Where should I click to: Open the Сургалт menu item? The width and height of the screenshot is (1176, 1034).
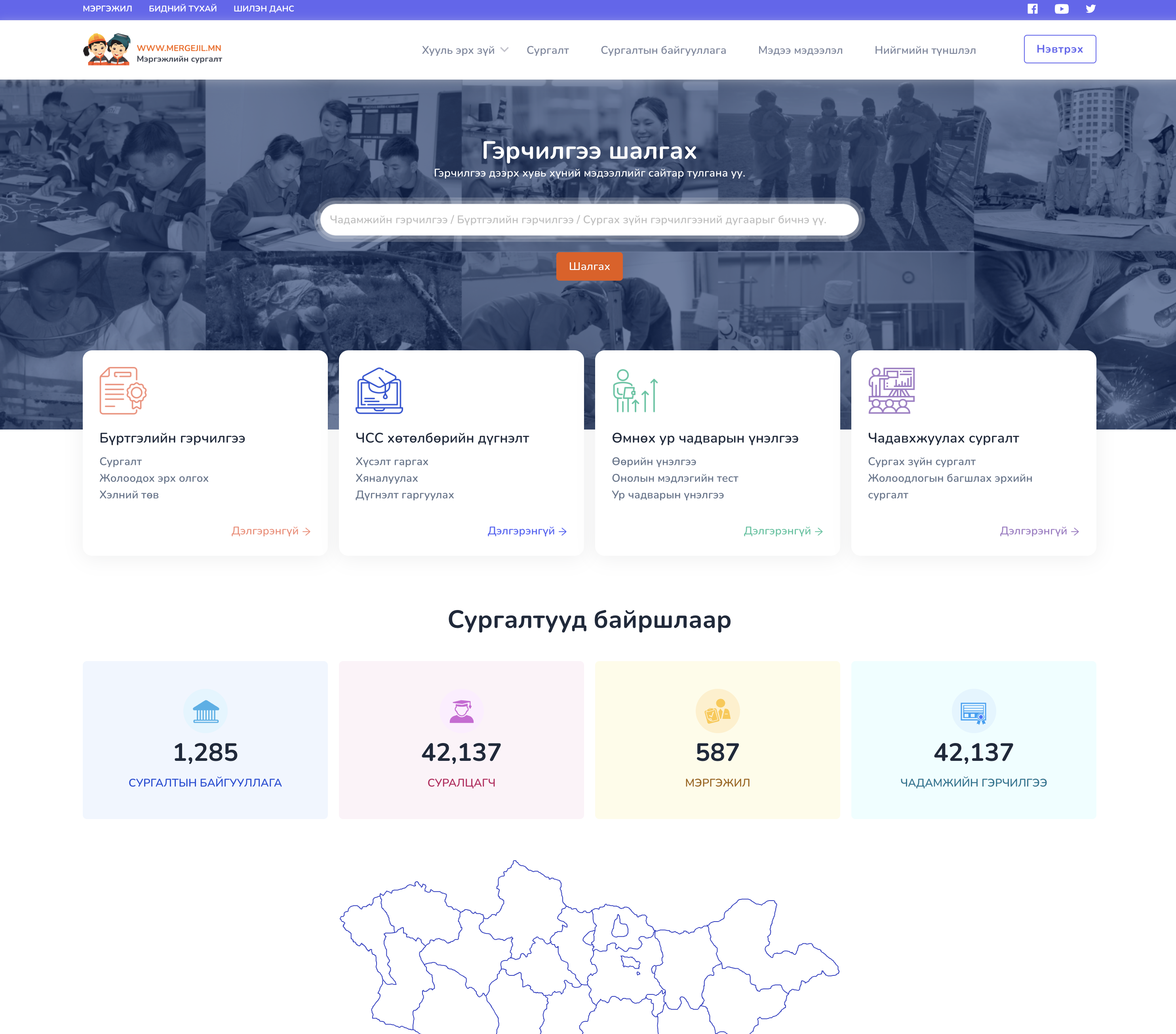pyautogui.click(x=548, y=50)
